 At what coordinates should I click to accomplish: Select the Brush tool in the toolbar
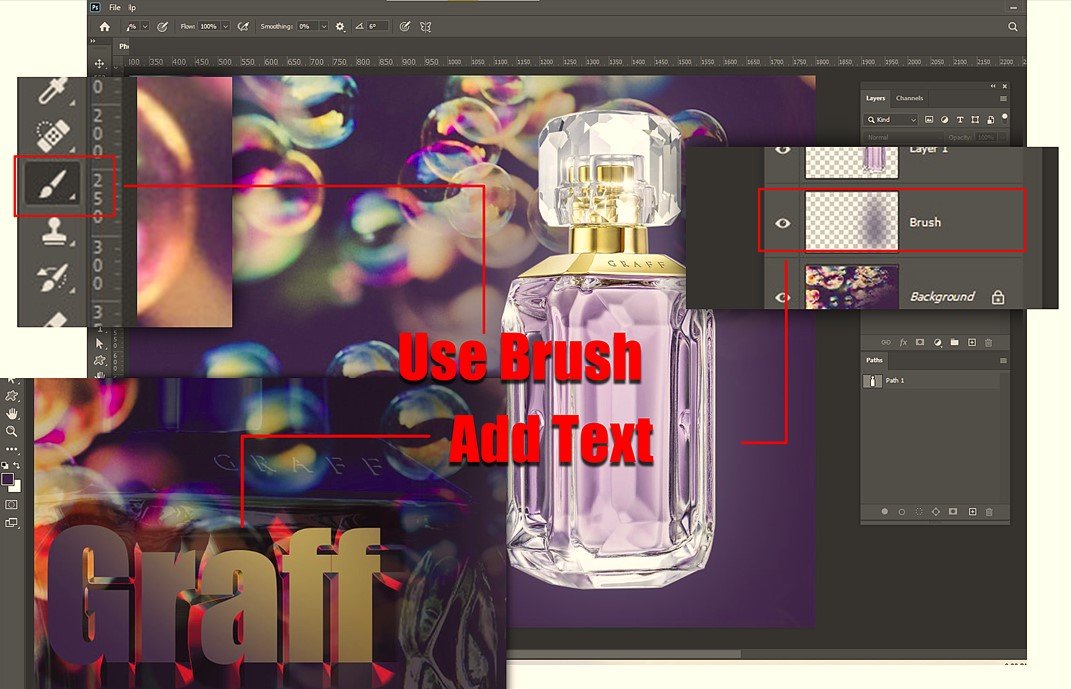pos(53,184)
